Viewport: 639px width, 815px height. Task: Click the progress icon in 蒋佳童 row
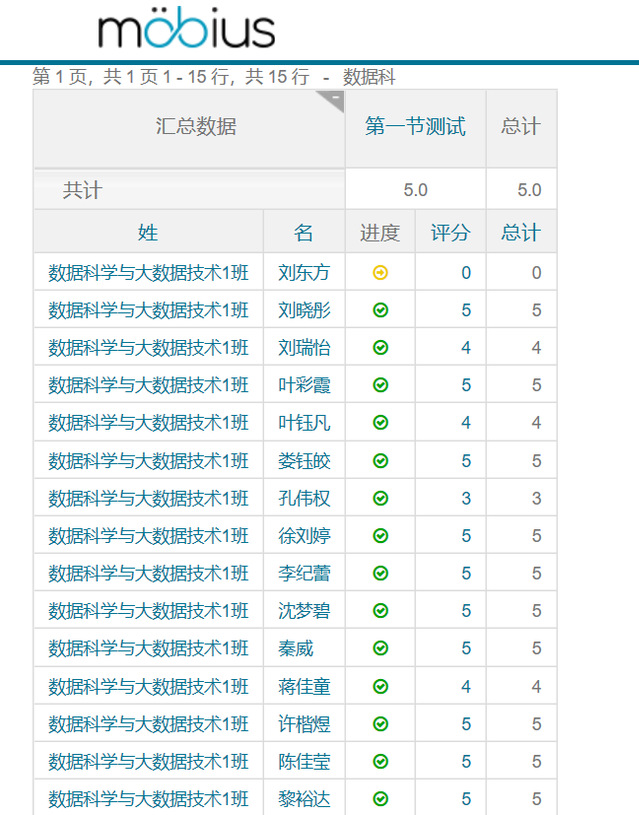[380, 687]
